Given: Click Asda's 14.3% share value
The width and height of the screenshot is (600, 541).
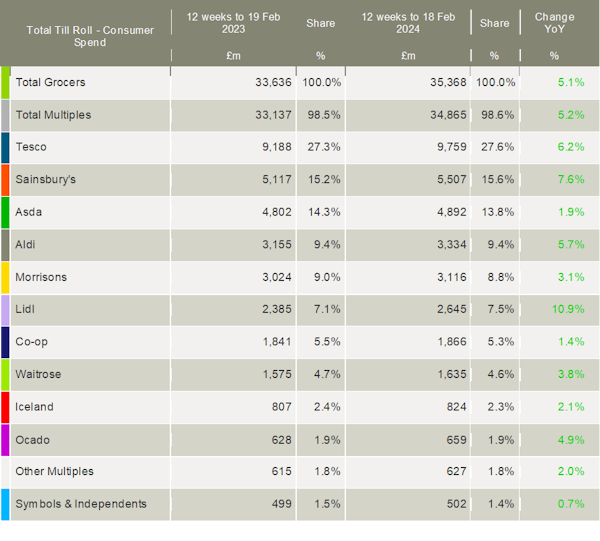Looking at the screenshot, I should [x=324, y=212].
